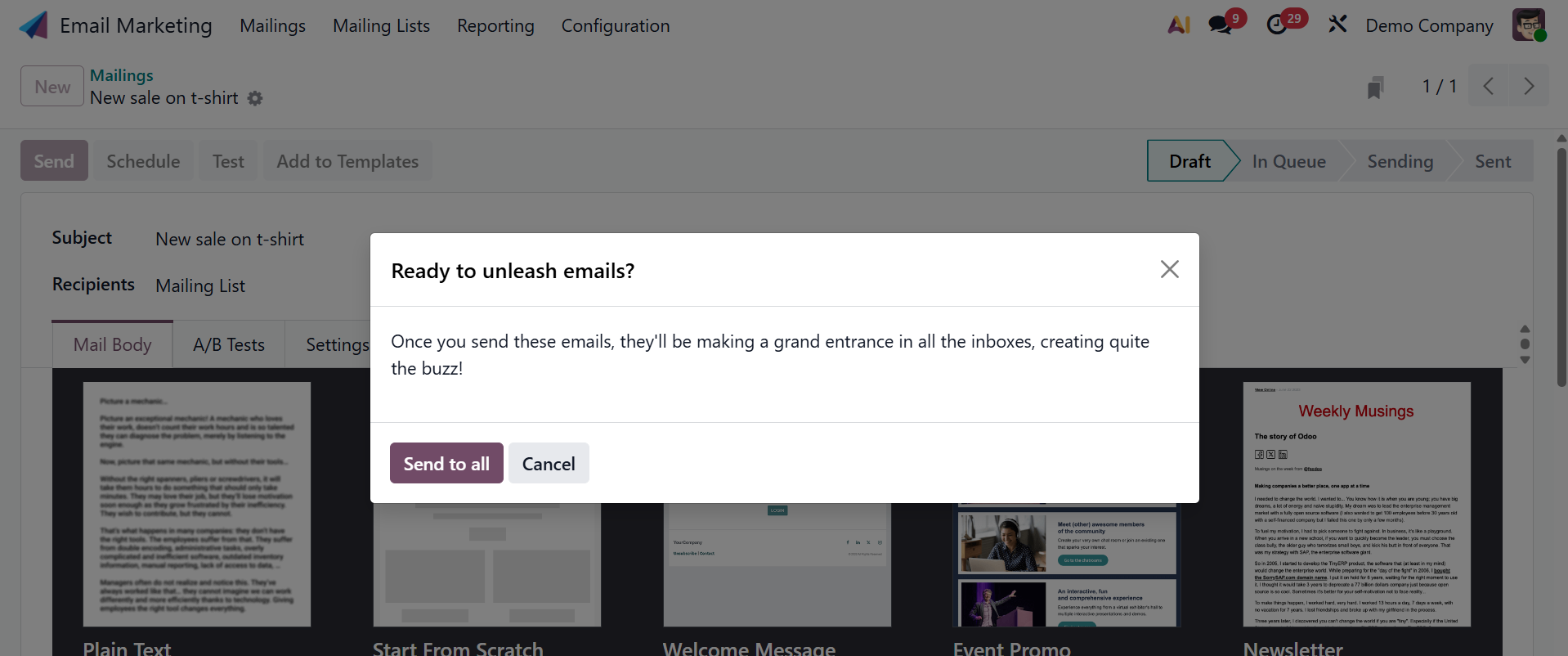The height and width of the screenshot is (656, 1568).
Task: Go to the previous record arrow
Action: [1489, 86]
